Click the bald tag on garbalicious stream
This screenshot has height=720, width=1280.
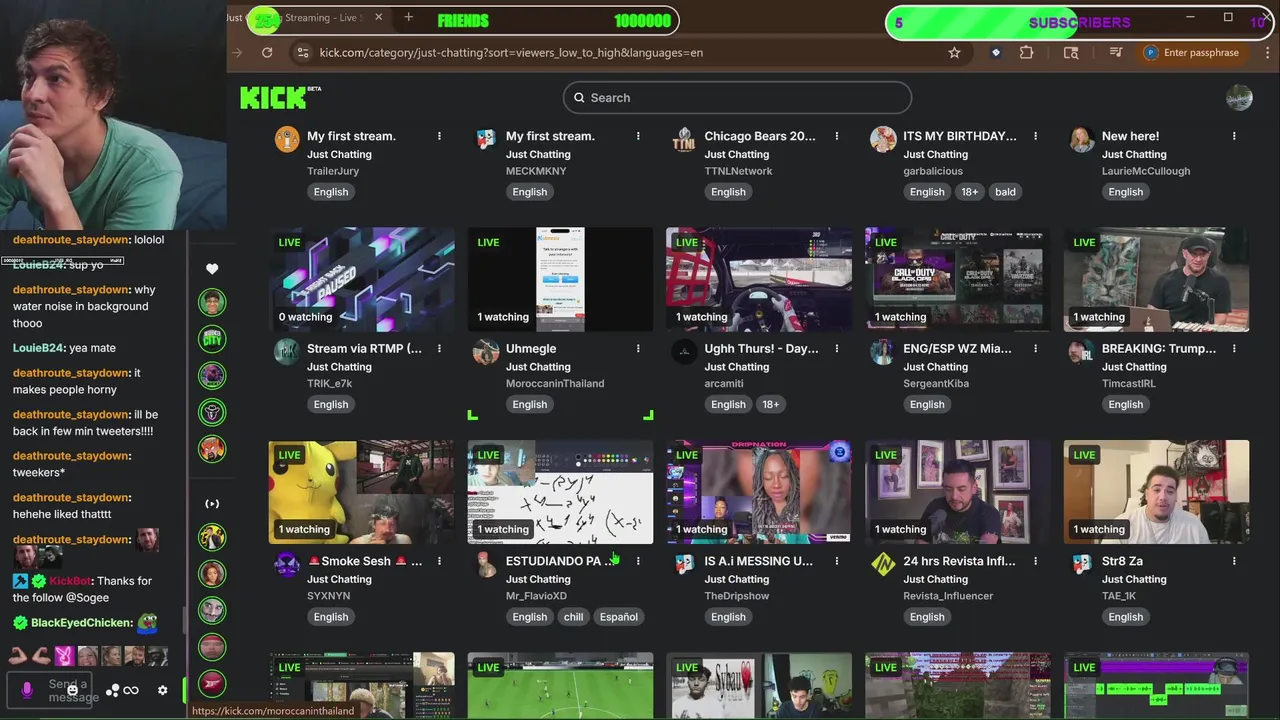[x=1005, y=192]
